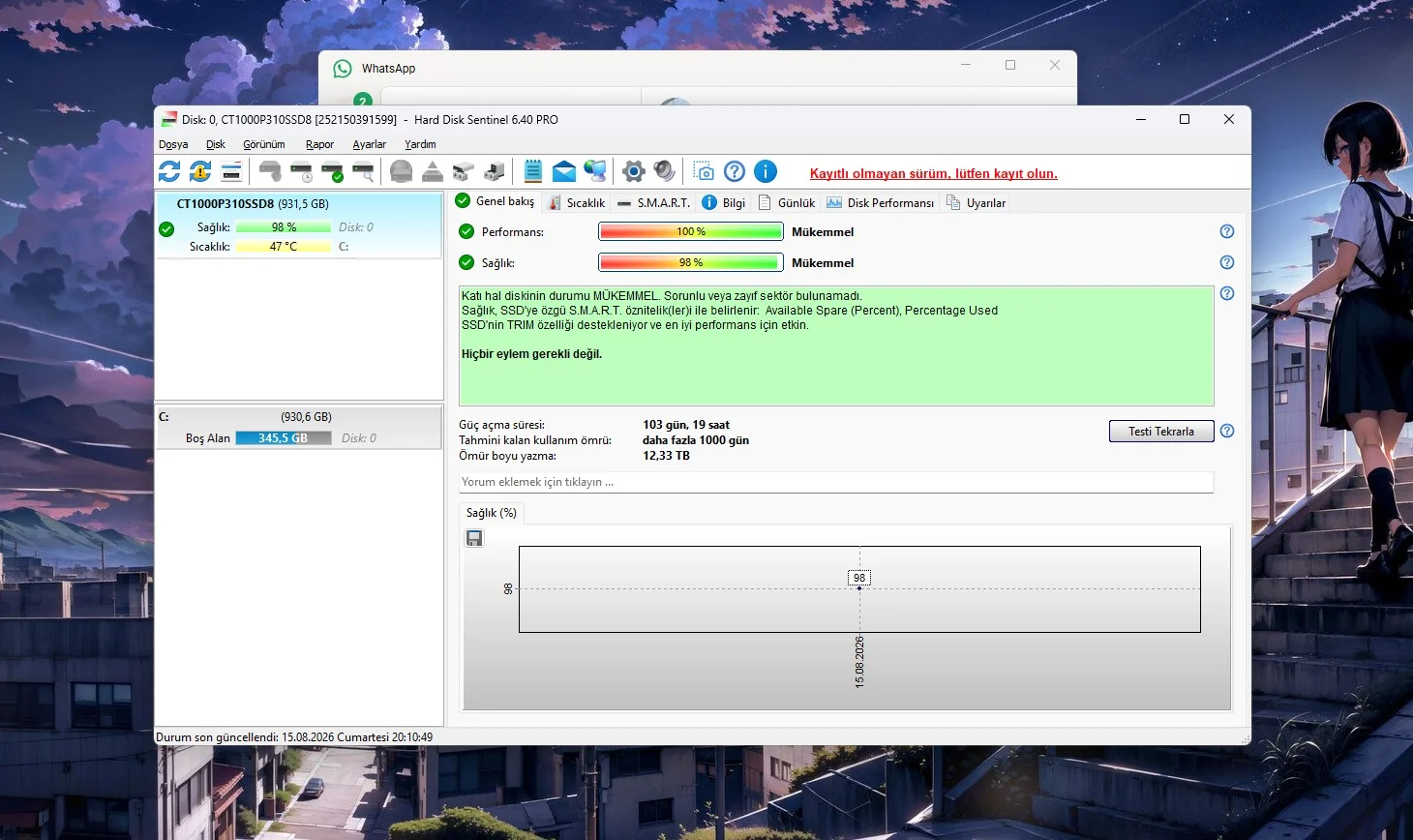Click the Refresh icon with two blue arrows
Image resolution: width=1413 pixels, height=840 pixels.
click(169, 171)
